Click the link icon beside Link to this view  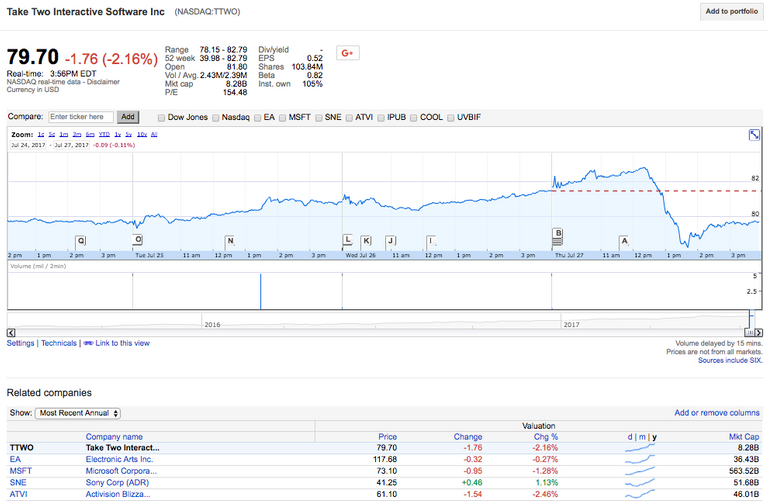point(88,343)
